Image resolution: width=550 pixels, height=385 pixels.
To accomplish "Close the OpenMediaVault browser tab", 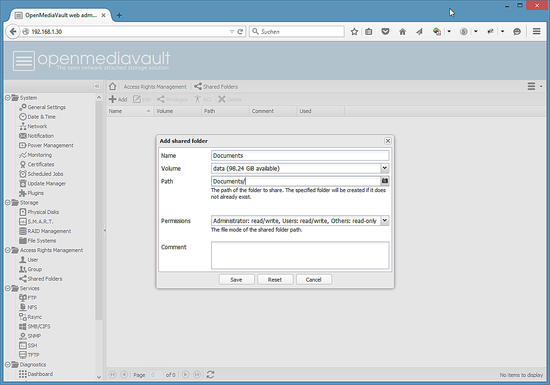I will coord(103,15).
